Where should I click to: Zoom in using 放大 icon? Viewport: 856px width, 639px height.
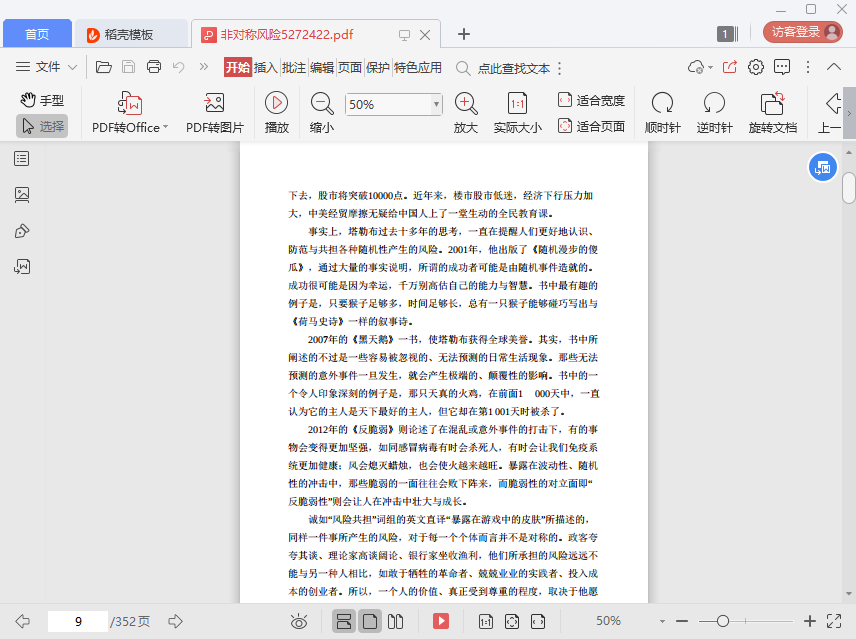point(466,112)
